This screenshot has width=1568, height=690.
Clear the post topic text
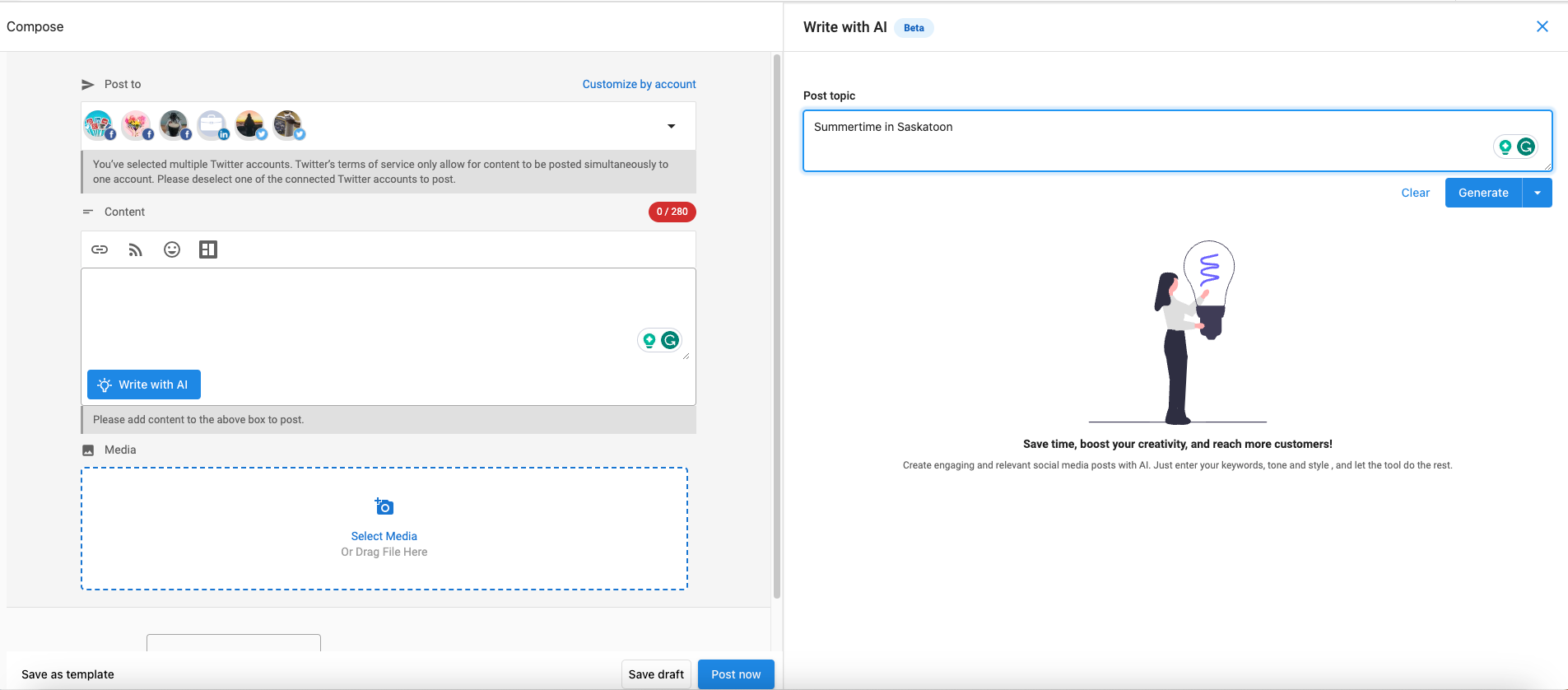[x=1416, y=193]
